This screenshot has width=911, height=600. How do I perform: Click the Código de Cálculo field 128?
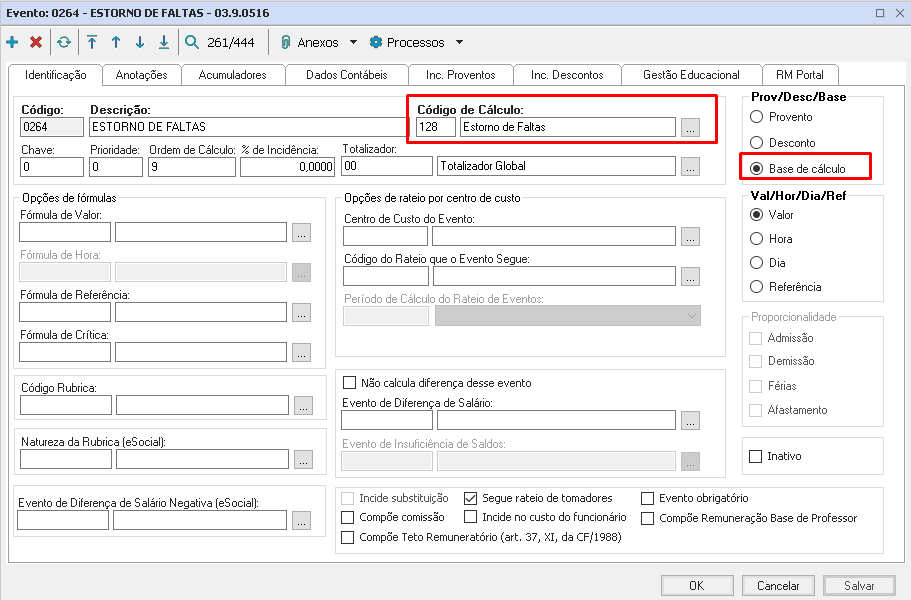436,127
